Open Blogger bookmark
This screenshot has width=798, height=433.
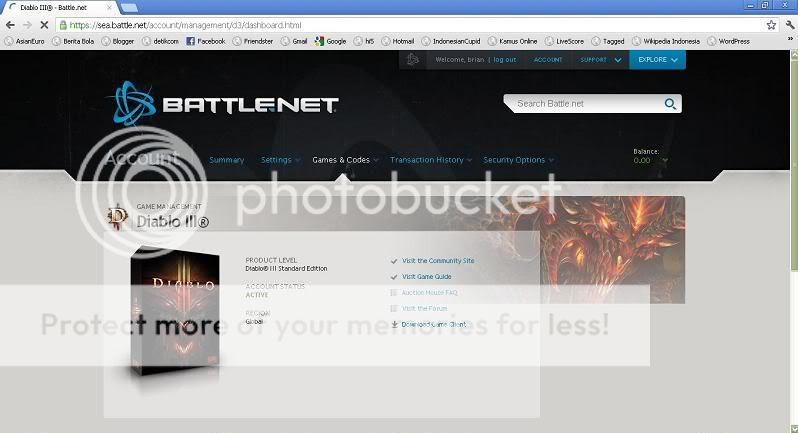tap(118, 41)
